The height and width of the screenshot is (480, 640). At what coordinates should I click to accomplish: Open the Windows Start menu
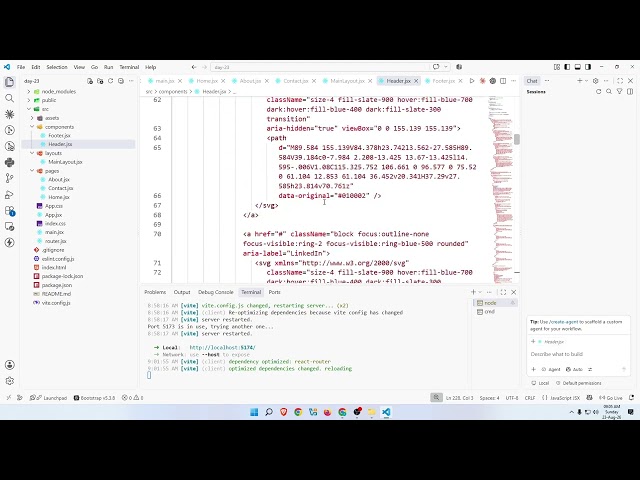pyautogui.click(x=254, y=412)
